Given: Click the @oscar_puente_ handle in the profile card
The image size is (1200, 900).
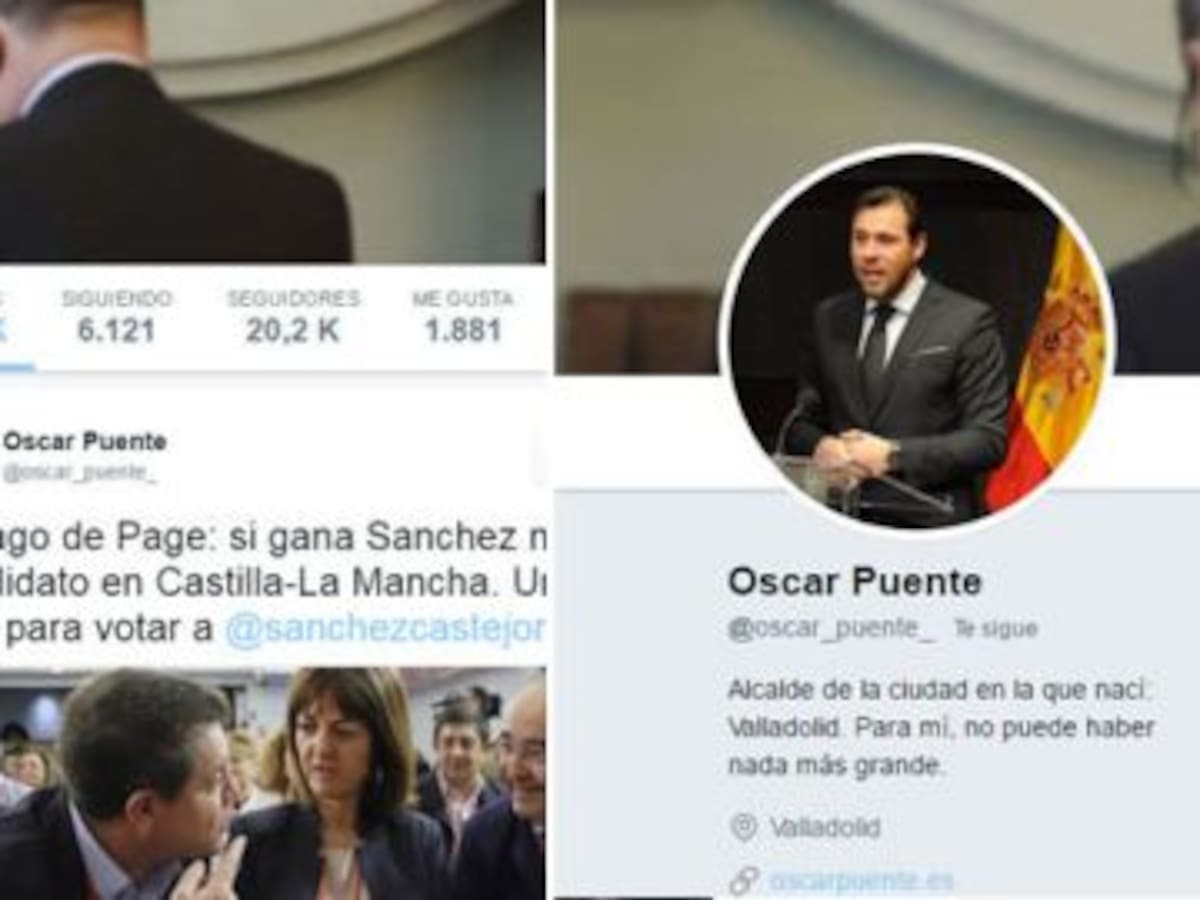Looking at the screenshot, I should click(832, 629).
